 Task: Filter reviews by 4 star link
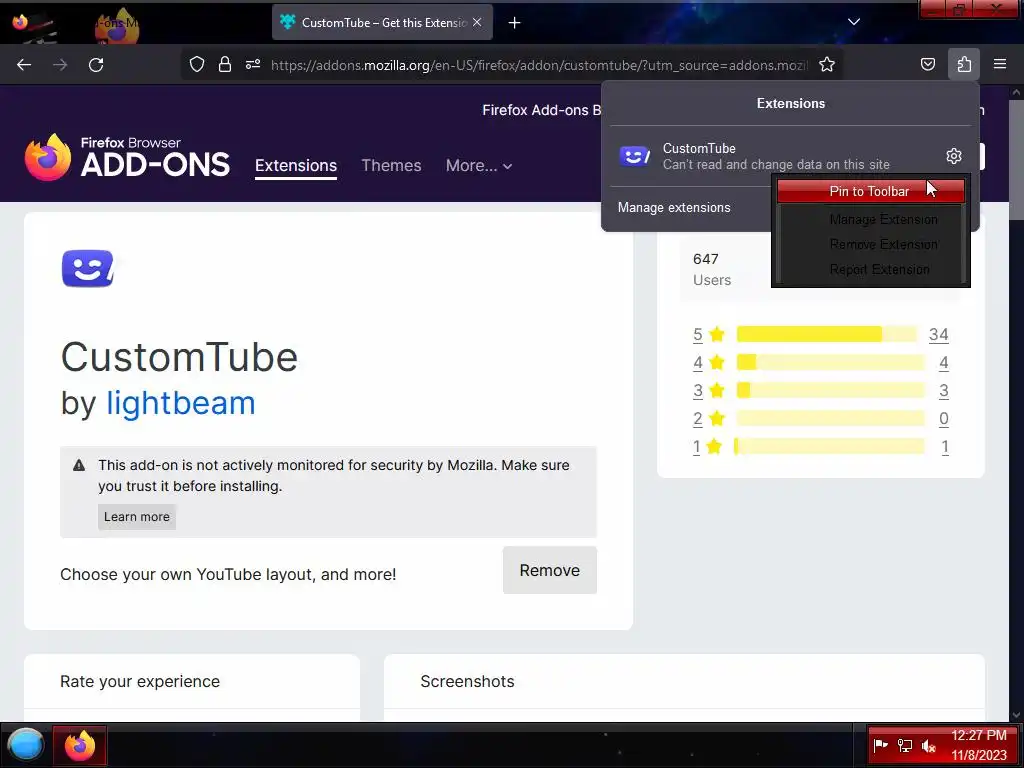697,362
